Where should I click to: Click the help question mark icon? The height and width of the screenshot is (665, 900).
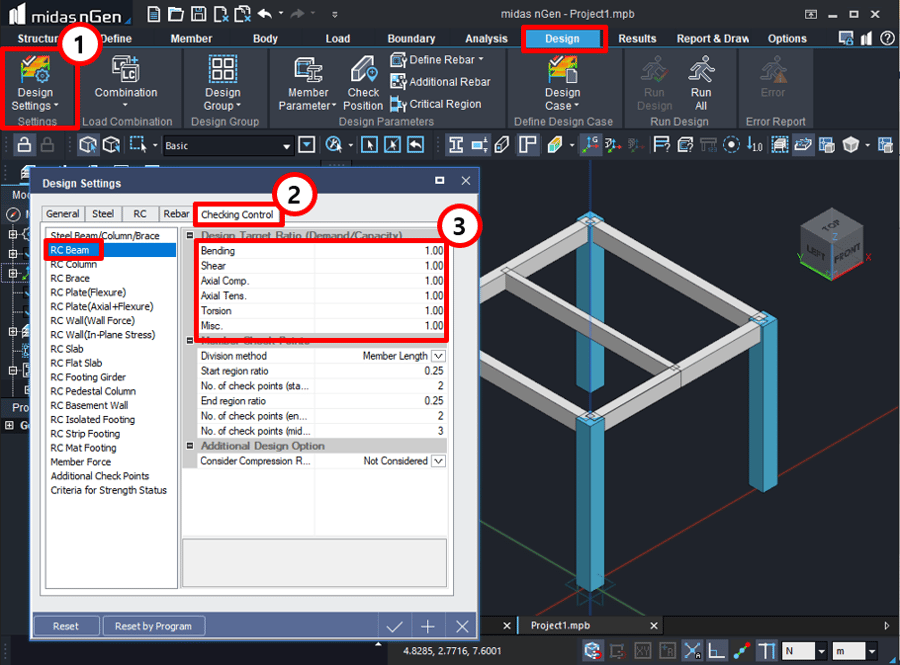point(887,38)
